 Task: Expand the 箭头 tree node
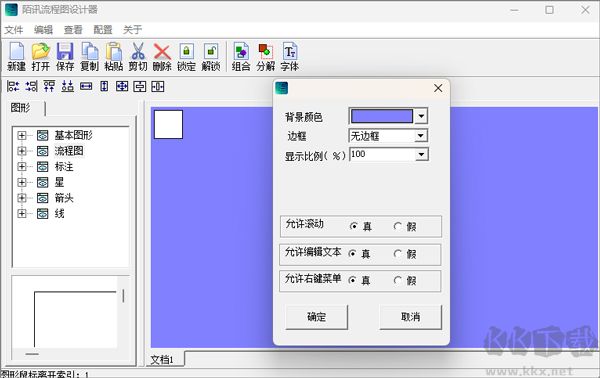(x=22, y=198)
